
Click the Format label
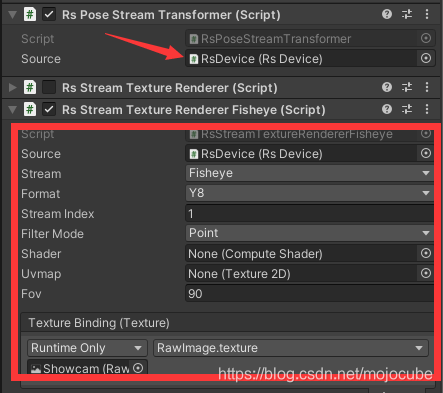[41, 194]
